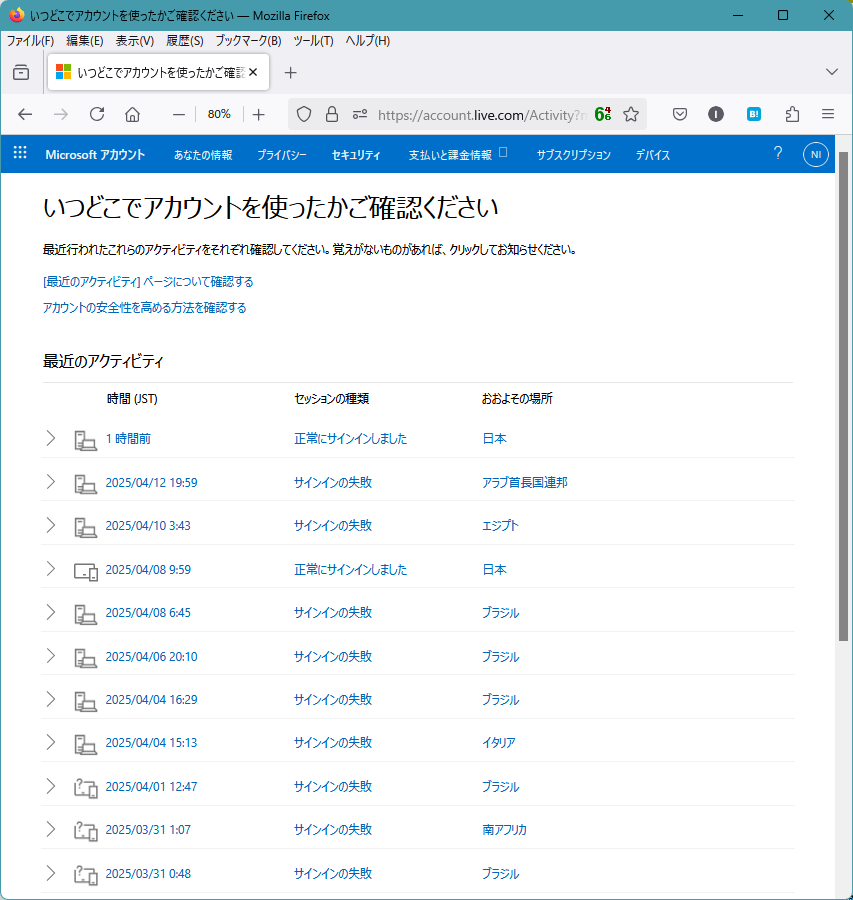Open Firefox View recent browsing icon
This screenshot has height=900, width=853.
[21, 72]
